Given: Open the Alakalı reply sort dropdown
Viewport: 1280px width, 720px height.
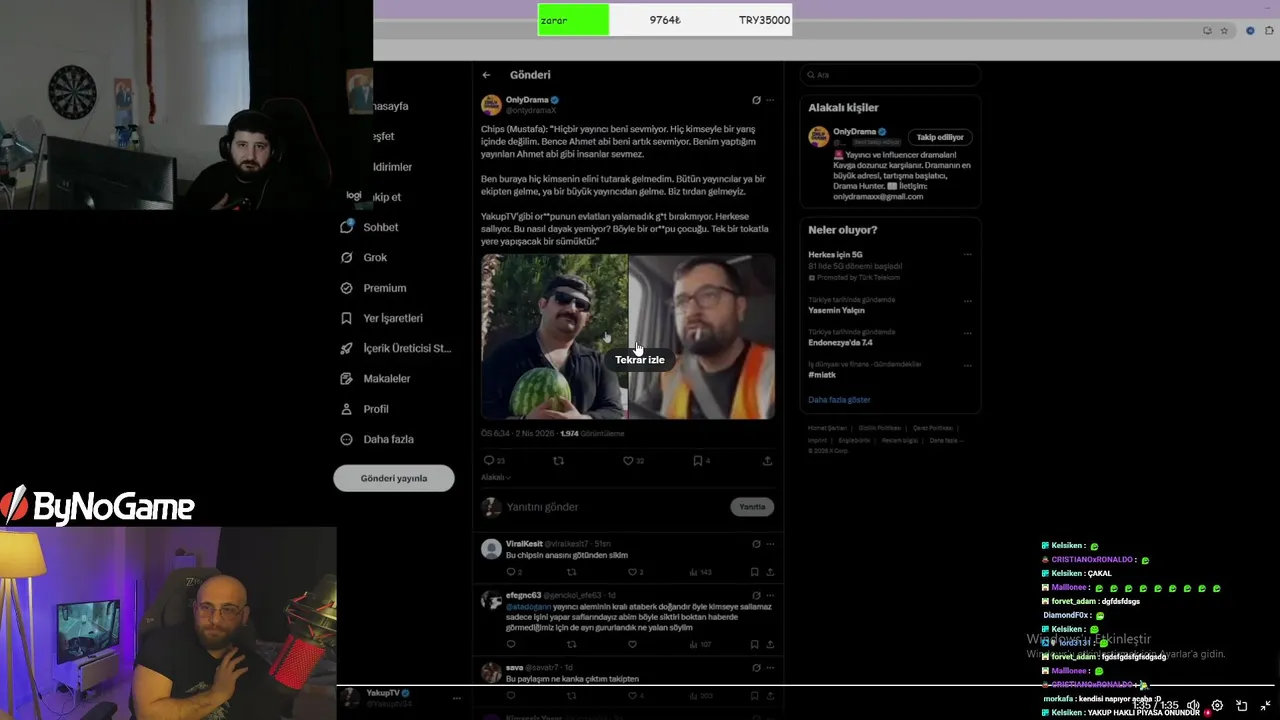Looking at the screenshot, I should click(x=496, y=477).
